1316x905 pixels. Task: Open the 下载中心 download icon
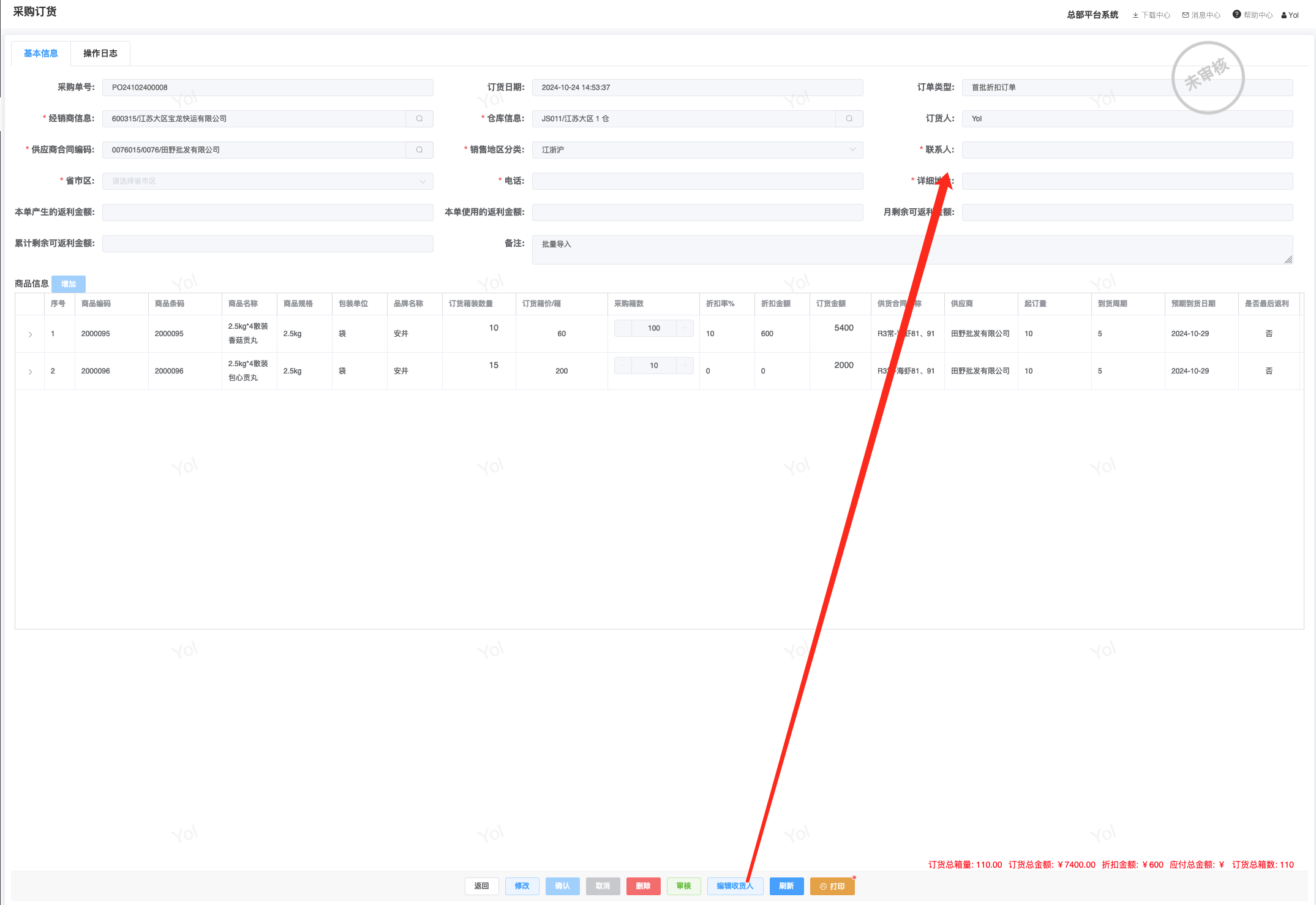pos(1135,15)
